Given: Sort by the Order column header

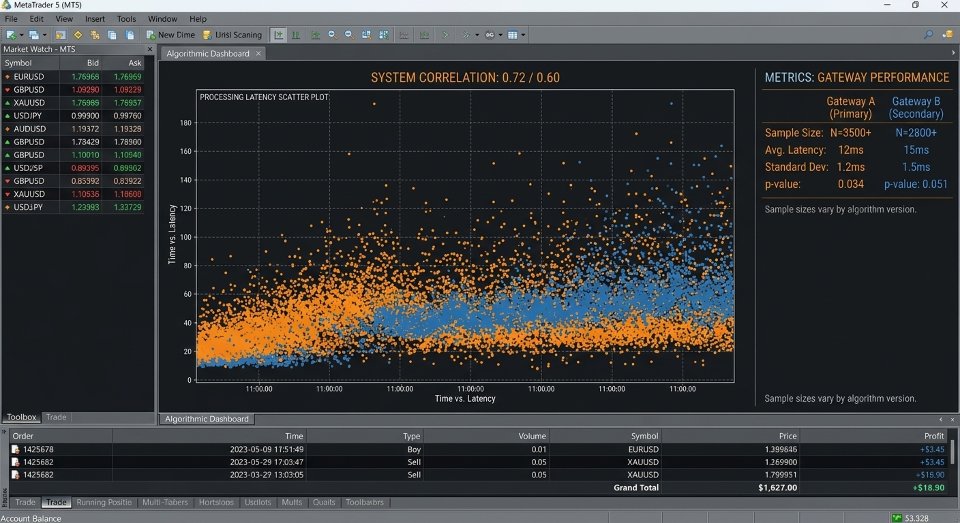Looking at the screenshot, I should [61, 436].
